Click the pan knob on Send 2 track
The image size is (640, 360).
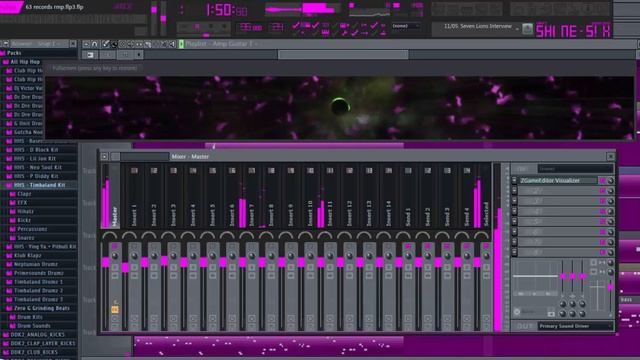pyautogui.click(x=427, y=256)
